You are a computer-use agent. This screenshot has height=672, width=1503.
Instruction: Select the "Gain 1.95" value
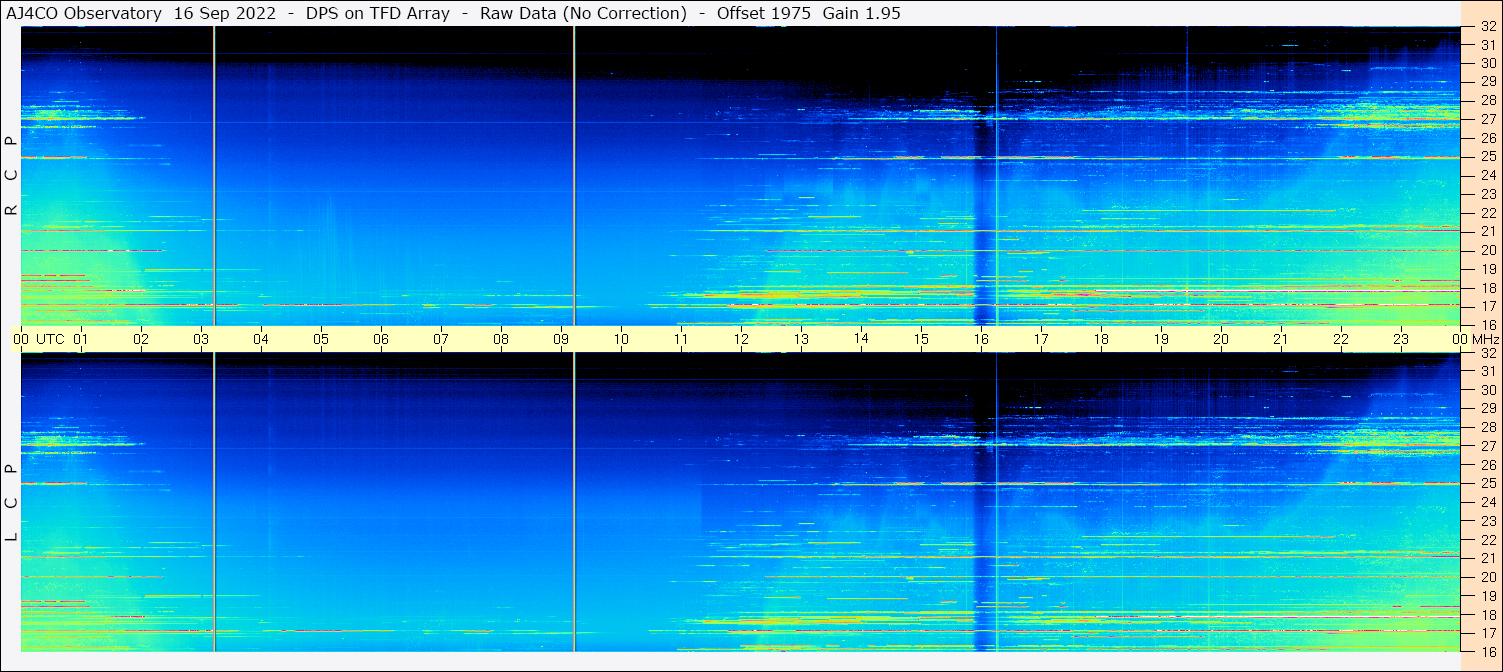point(862,13)
